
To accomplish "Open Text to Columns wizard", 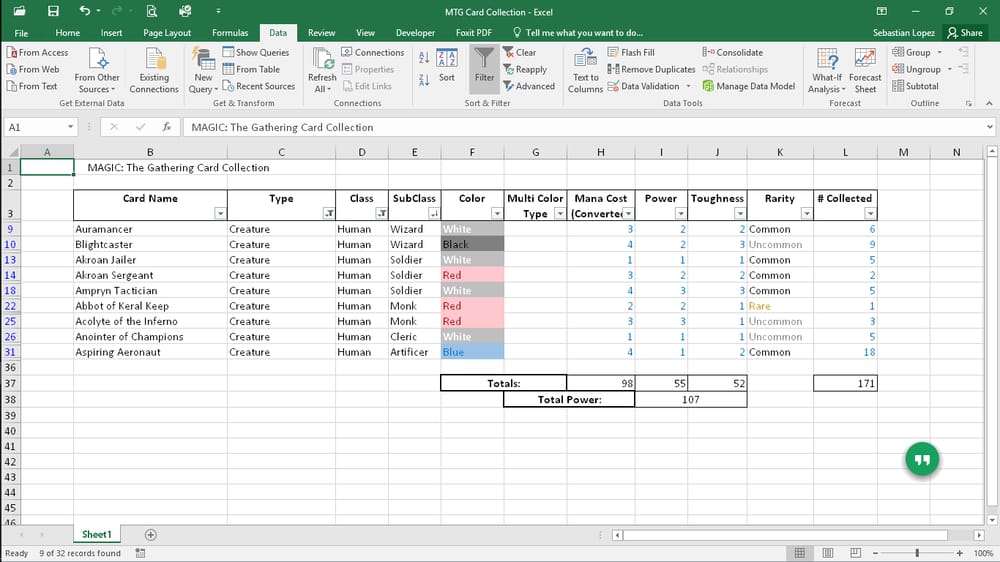I will coord(585,71).
